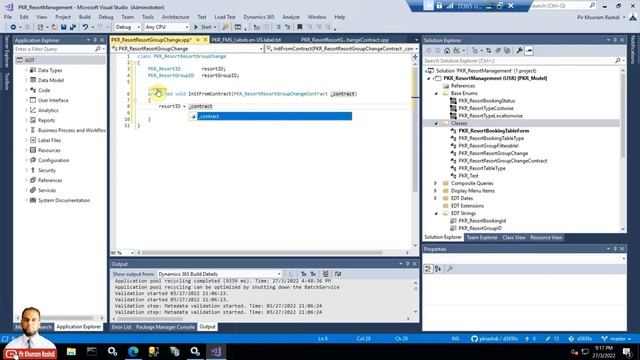Toggle auto-hide pin on Output panel
The image size is (640, 360).
407,264
